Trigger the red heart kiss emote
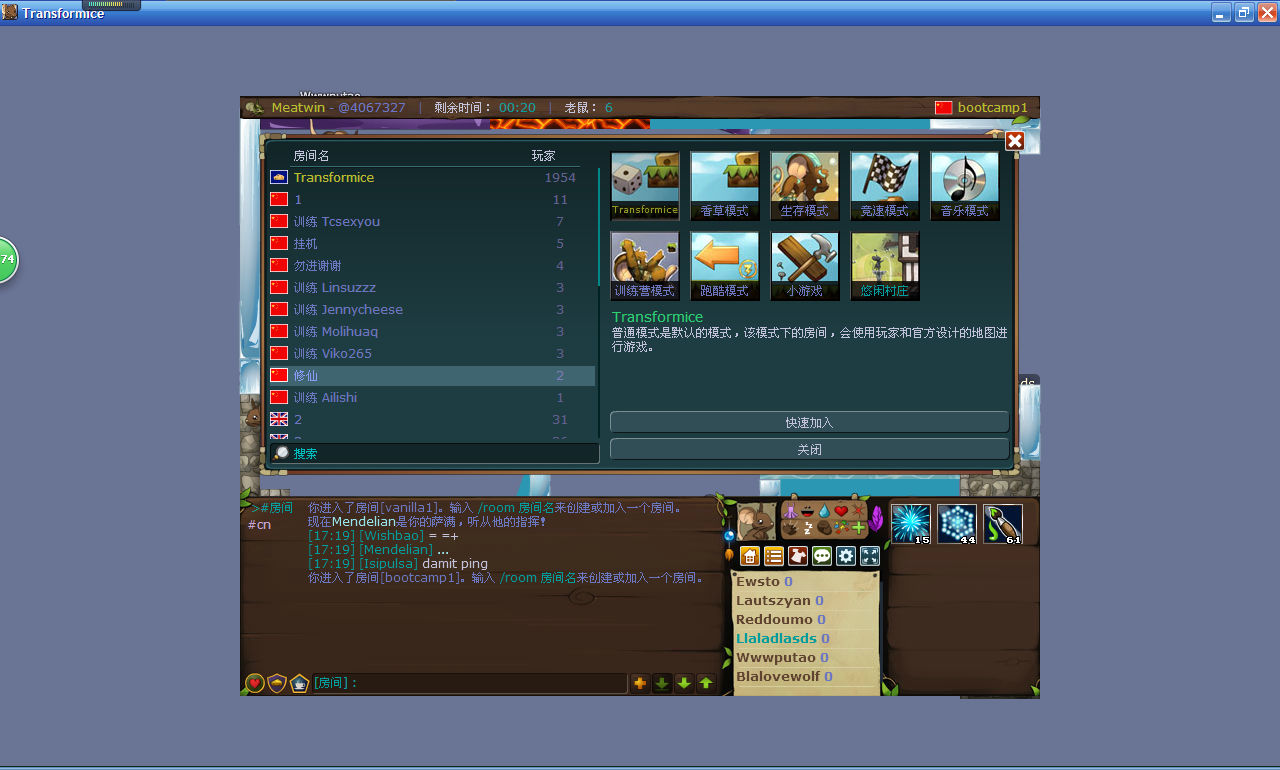 [841, 510]
